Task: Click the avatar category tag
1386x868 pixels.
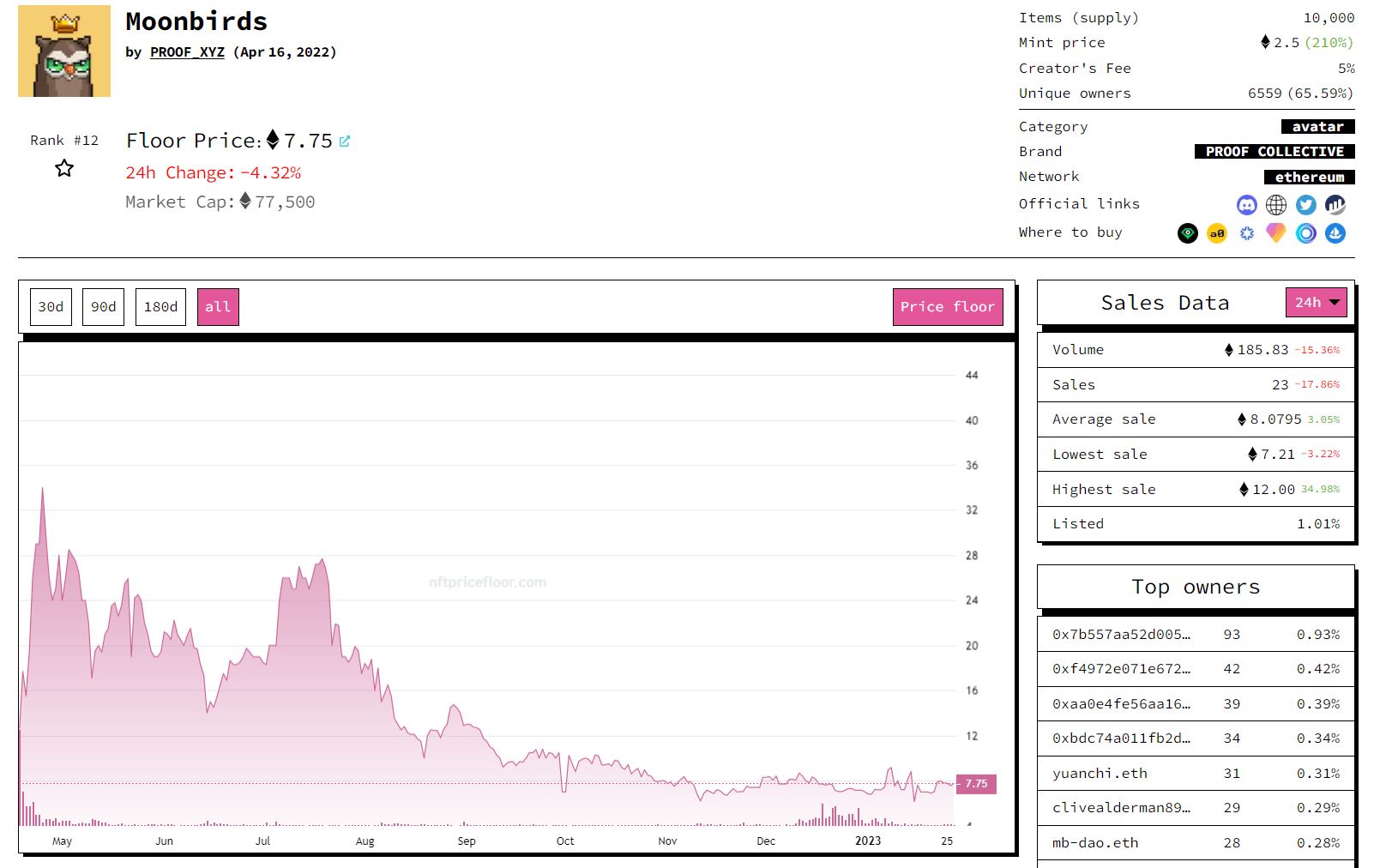Action: (1318, 127)
